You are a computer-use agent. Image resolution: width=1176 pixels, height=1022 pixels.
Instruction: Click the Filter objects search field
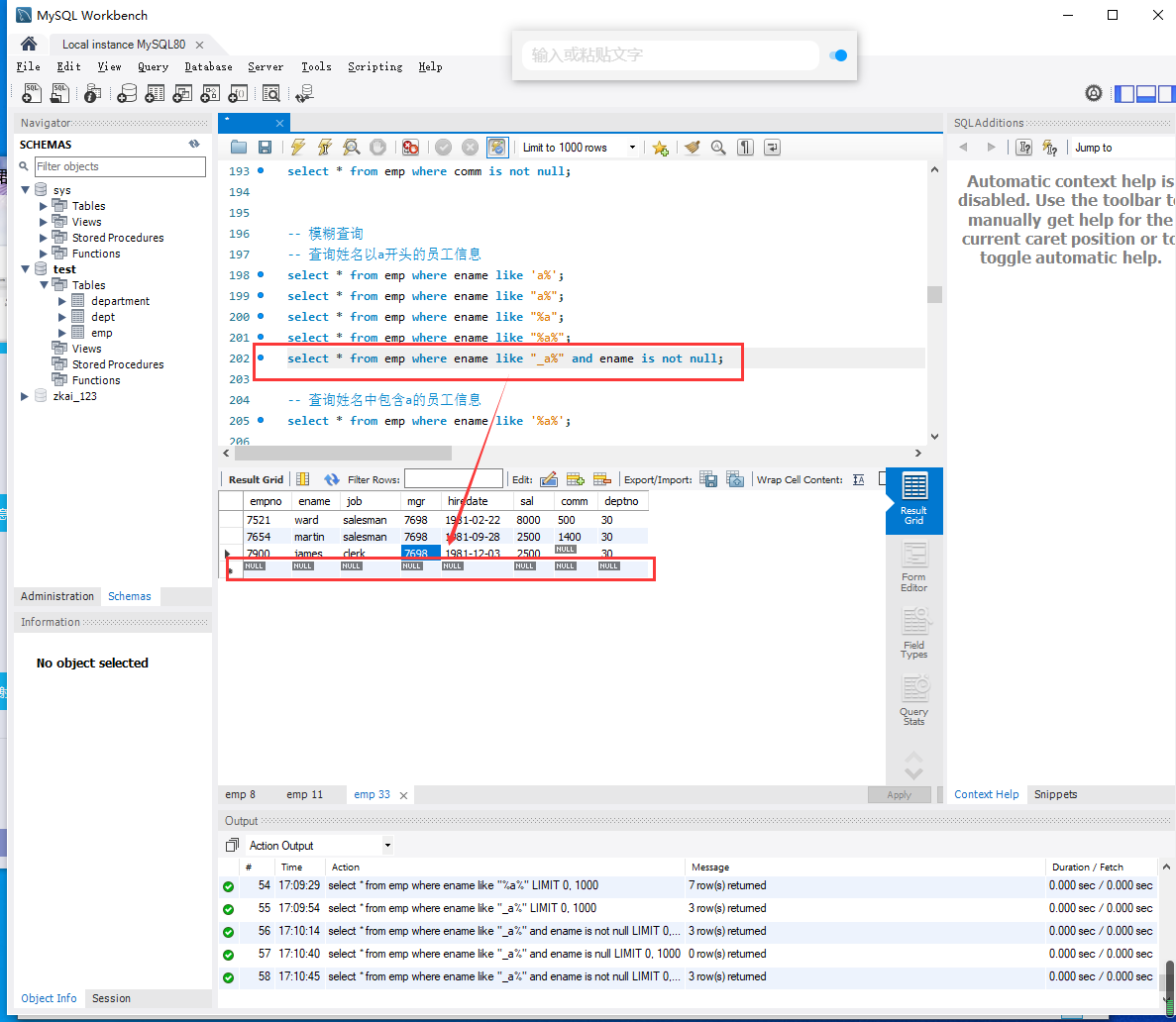tap(120, 166)
